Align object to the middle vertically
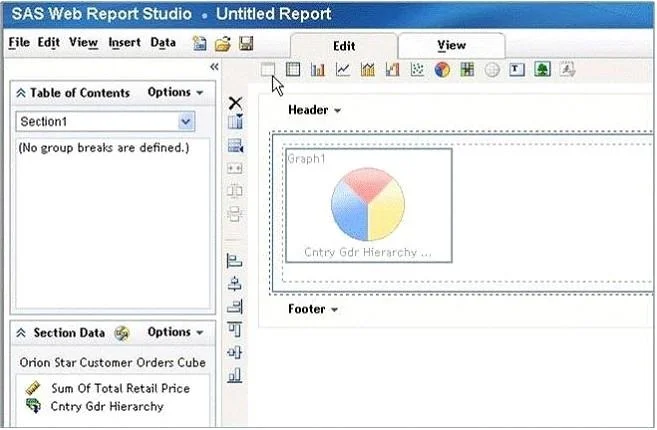 pos(235,352)
